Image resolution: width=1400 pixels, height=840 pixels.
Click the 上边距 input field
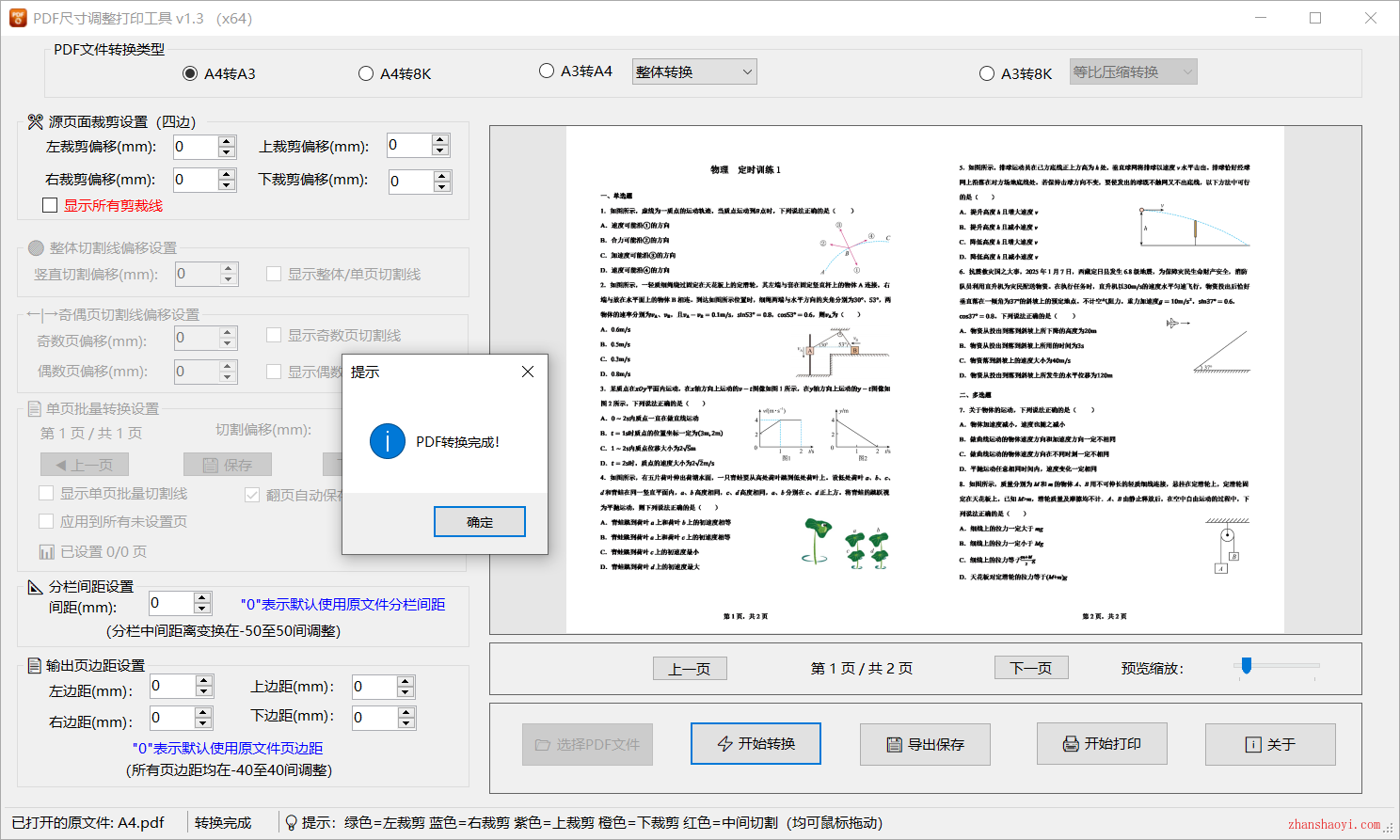point(374,688)
